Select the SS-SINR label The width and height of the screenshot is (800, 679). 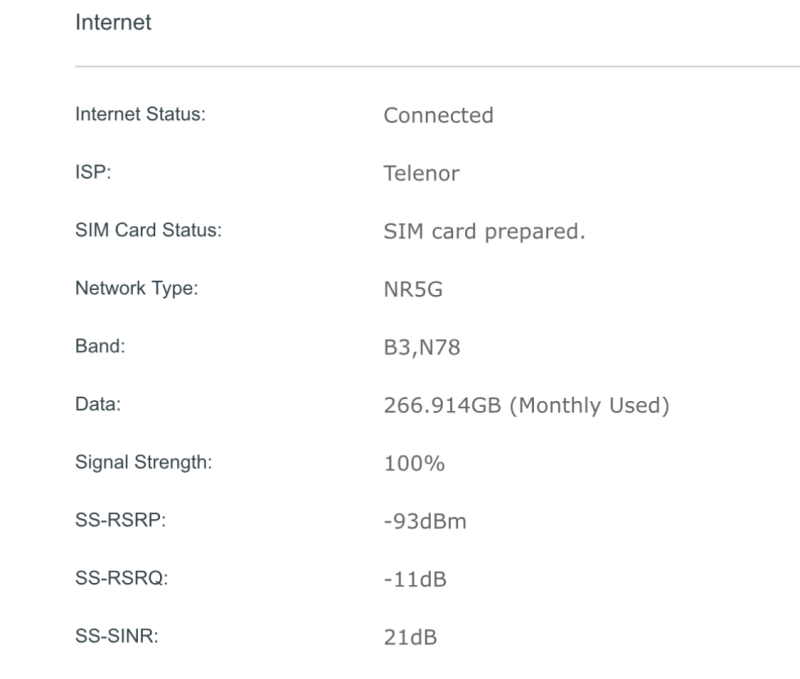click(x=117, y=636)
